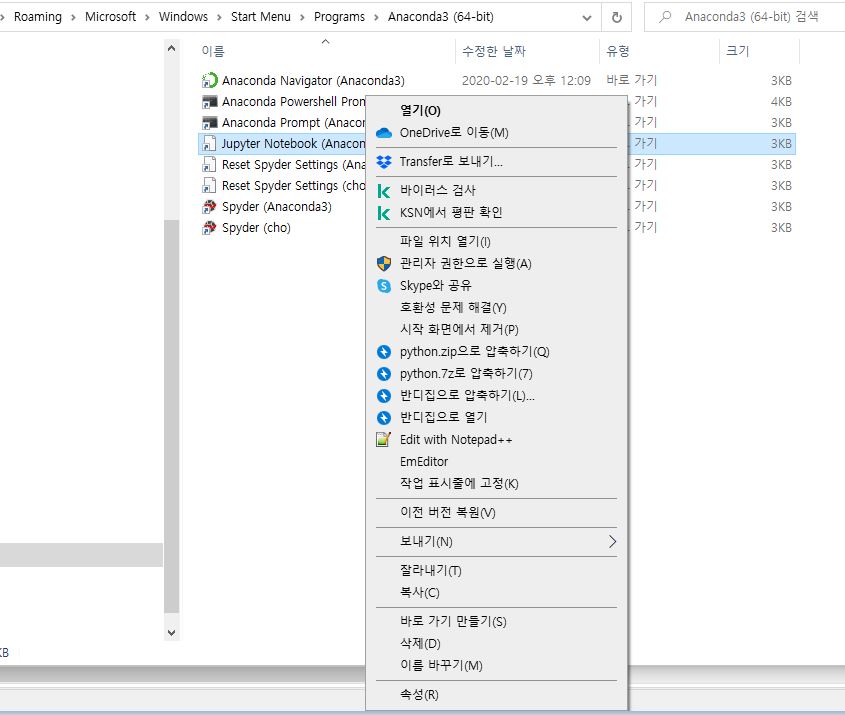Screen dimensions: 845x715
Task: Expand the 보내기(N) submenu arrow
Action: 612,542
